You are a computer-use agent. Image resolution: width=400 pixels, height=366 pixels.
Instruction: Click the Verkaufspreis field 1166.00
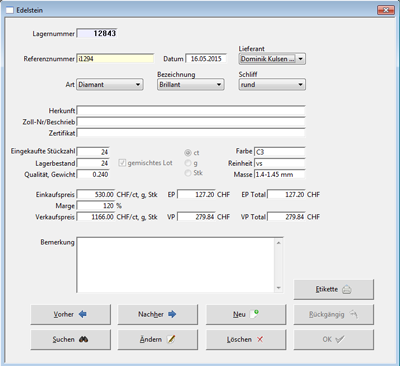[x=96, y=217]
